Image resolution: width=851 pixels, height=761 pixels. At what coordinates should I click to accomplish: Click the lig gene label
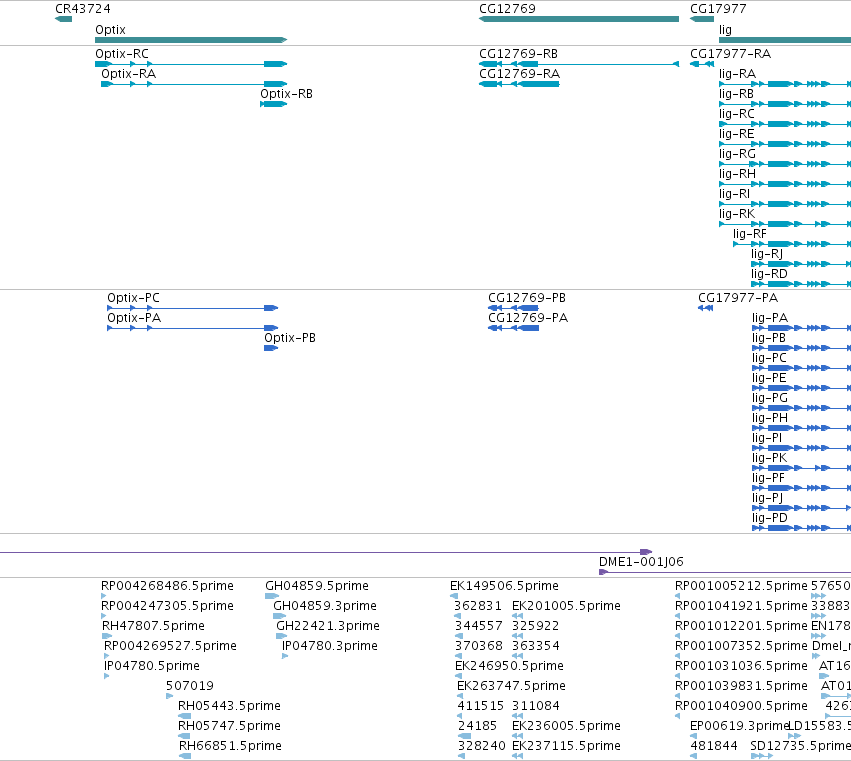tap(725, 30)
